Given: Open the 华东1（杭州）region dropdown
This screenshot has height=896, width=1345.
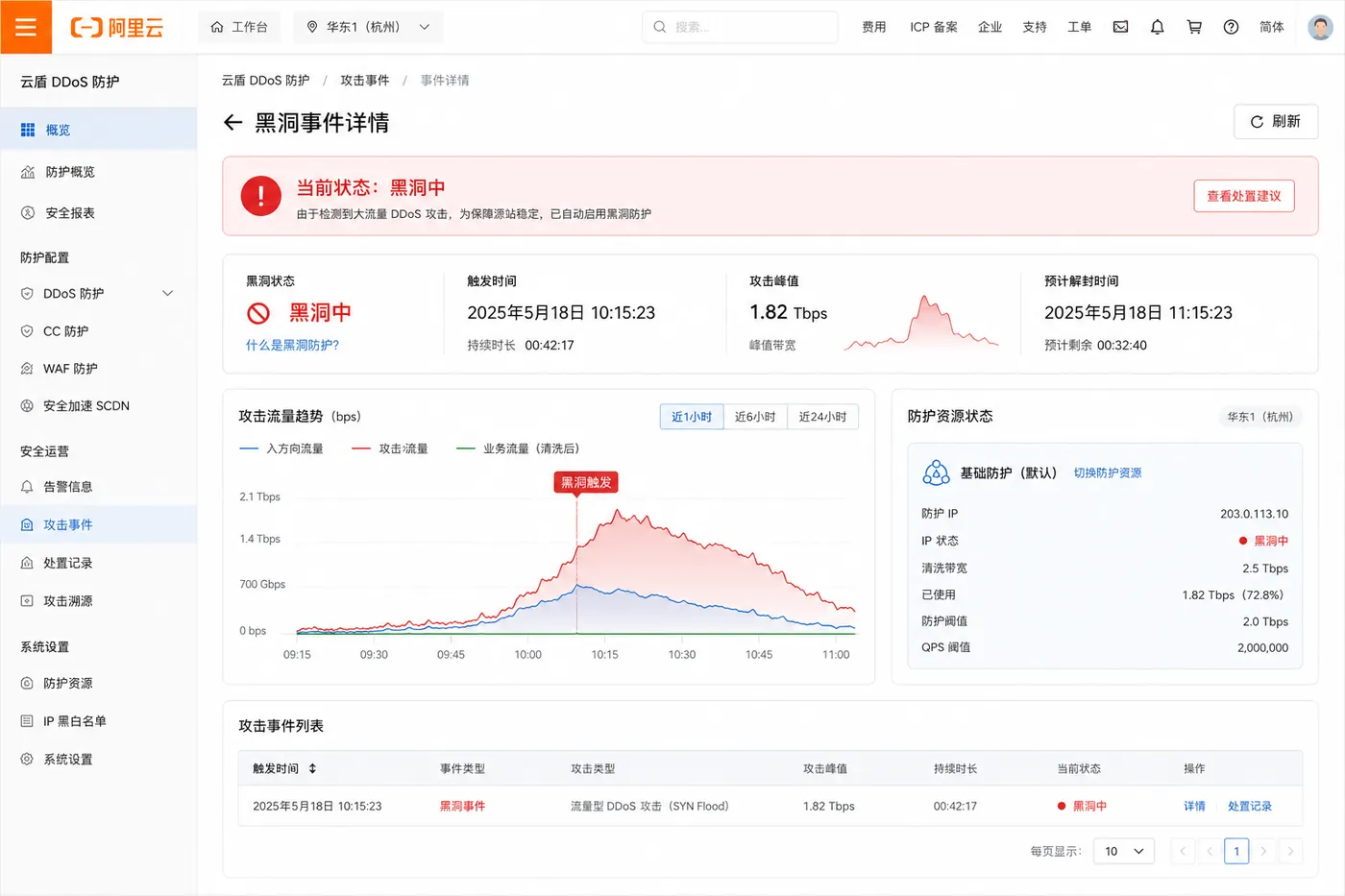Looking at the screenshot, I should (368, 27).
